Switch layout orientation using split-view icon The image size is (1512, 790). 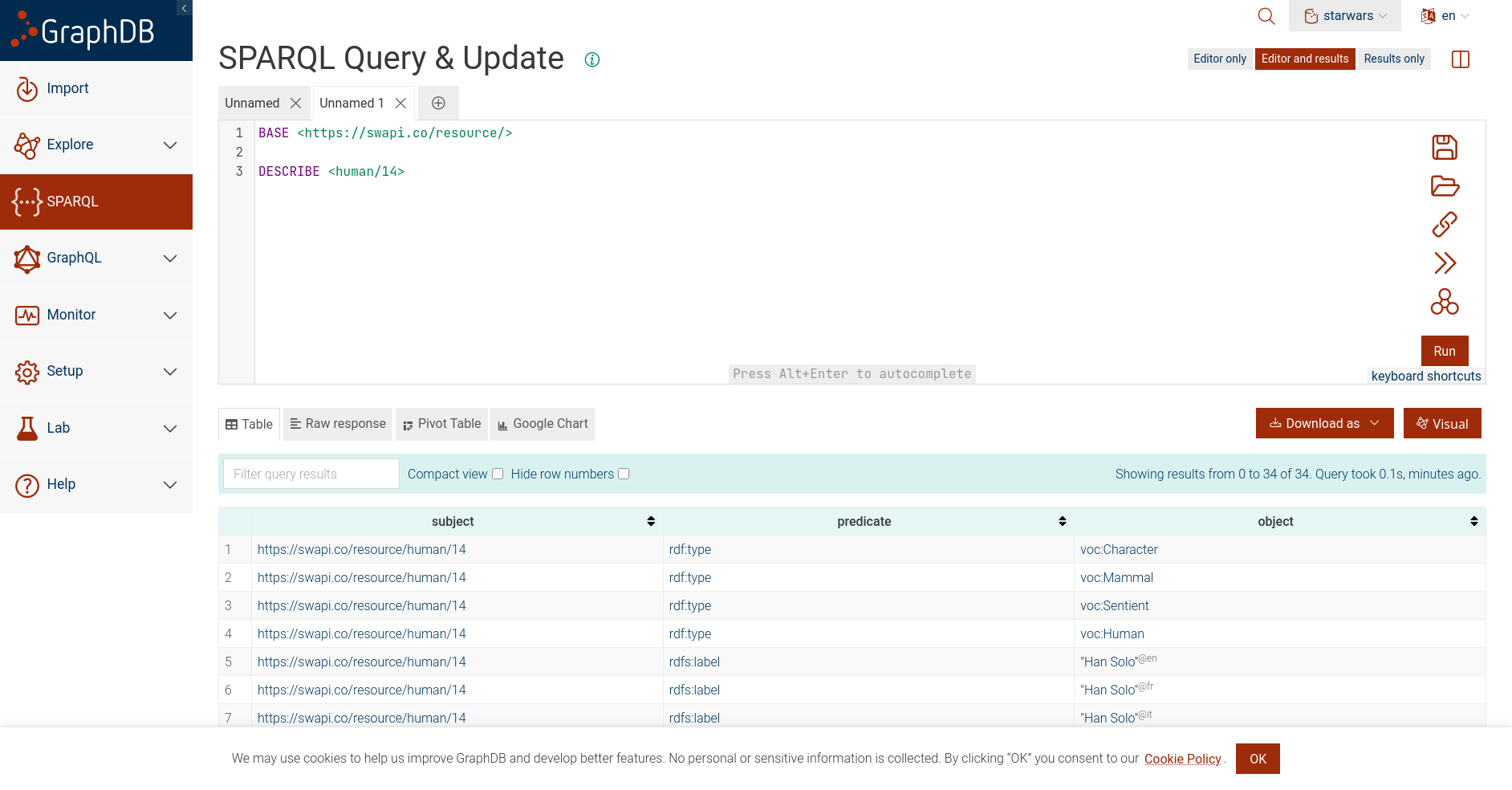point(1461,59)
